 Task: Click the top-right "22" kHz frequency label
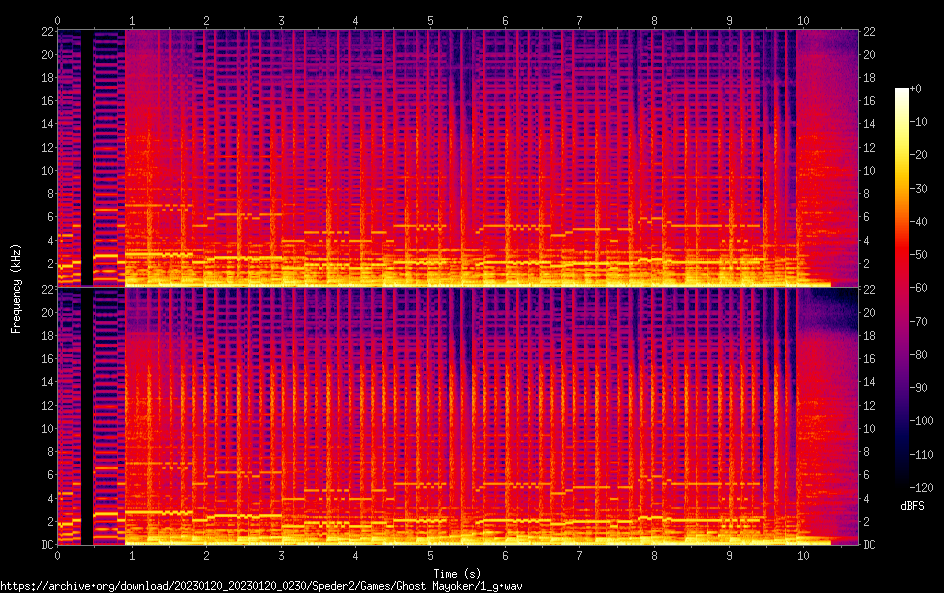871,32
